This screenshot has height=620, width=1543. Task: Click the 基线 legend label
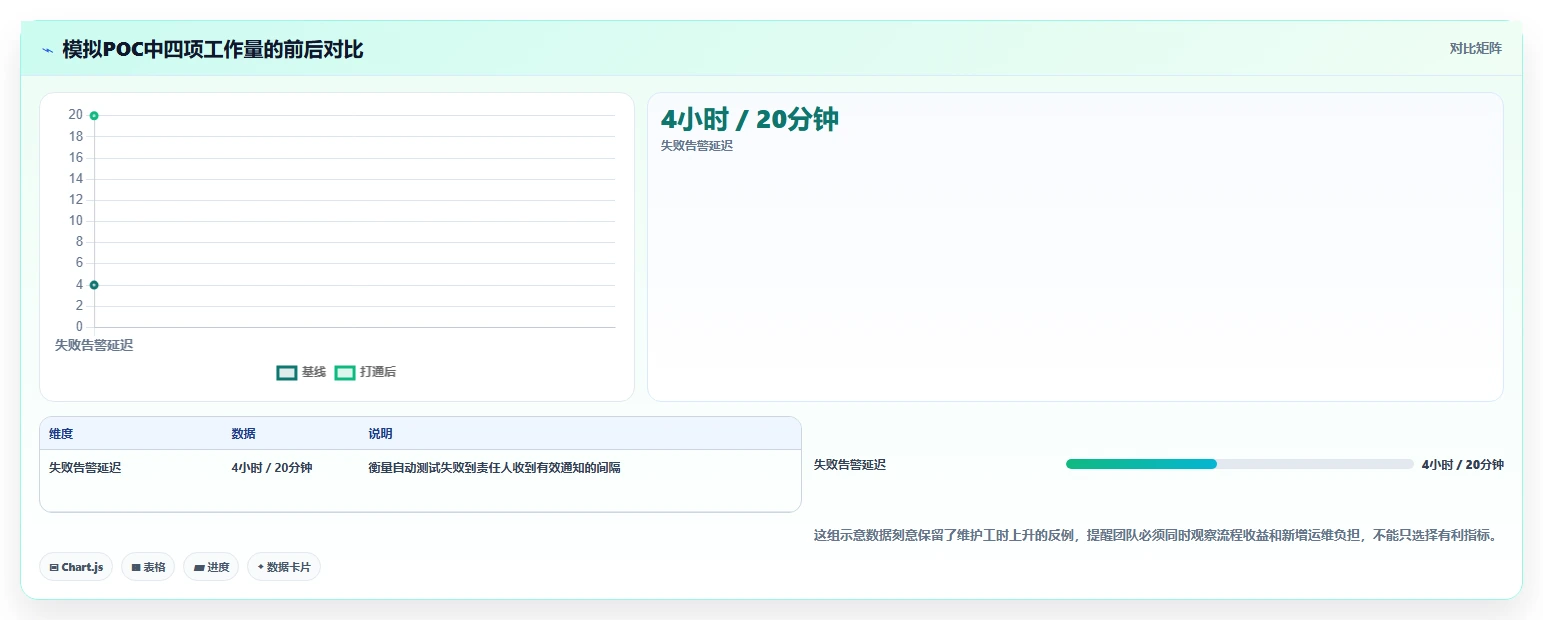[x=314, y=372]
